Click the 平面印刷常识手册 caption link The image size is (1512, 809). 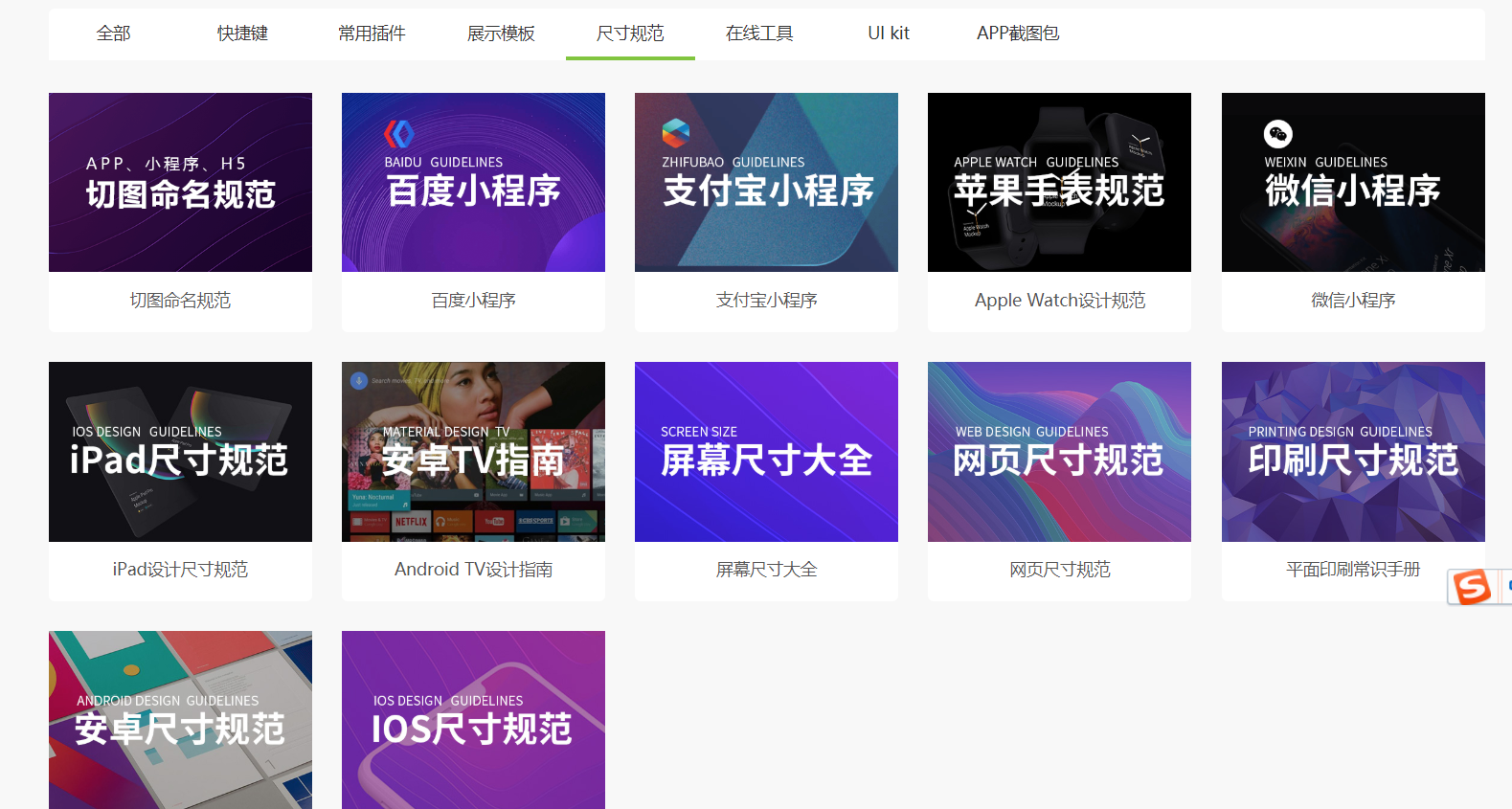tap(1353, 570)
